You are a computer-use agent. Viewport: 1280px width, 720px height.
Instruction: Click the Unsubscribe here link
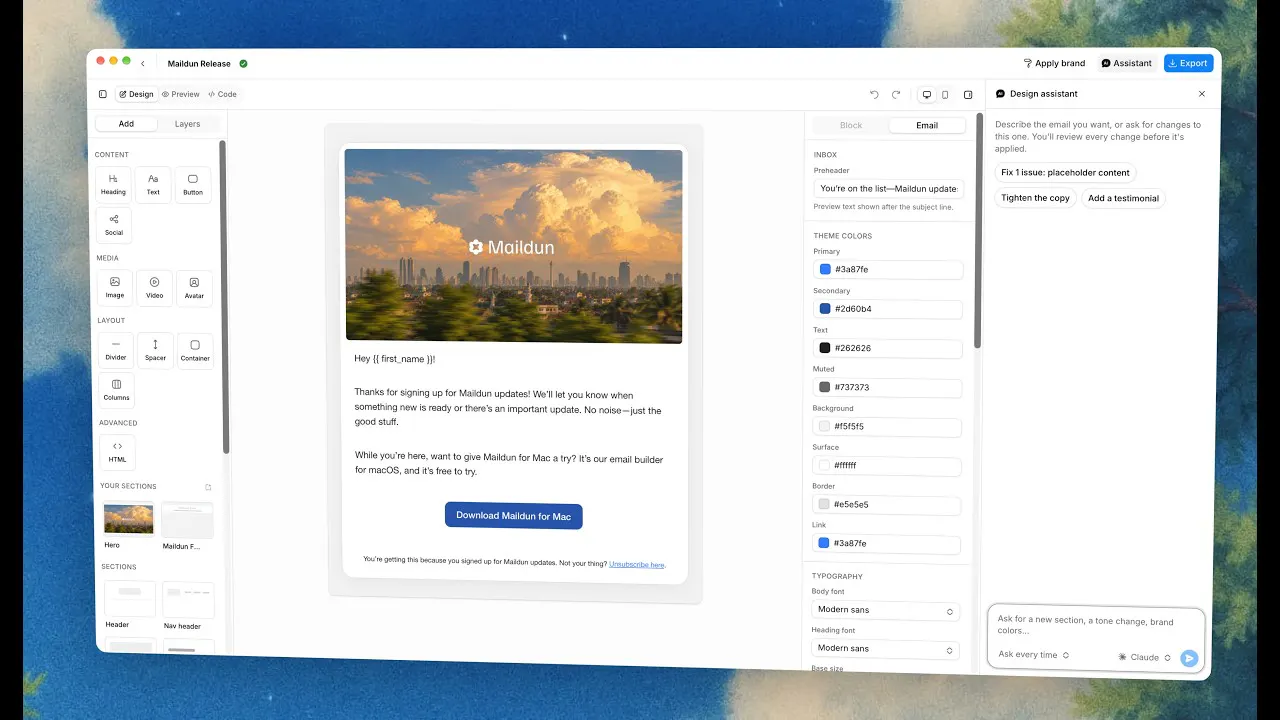click(636, 565)
